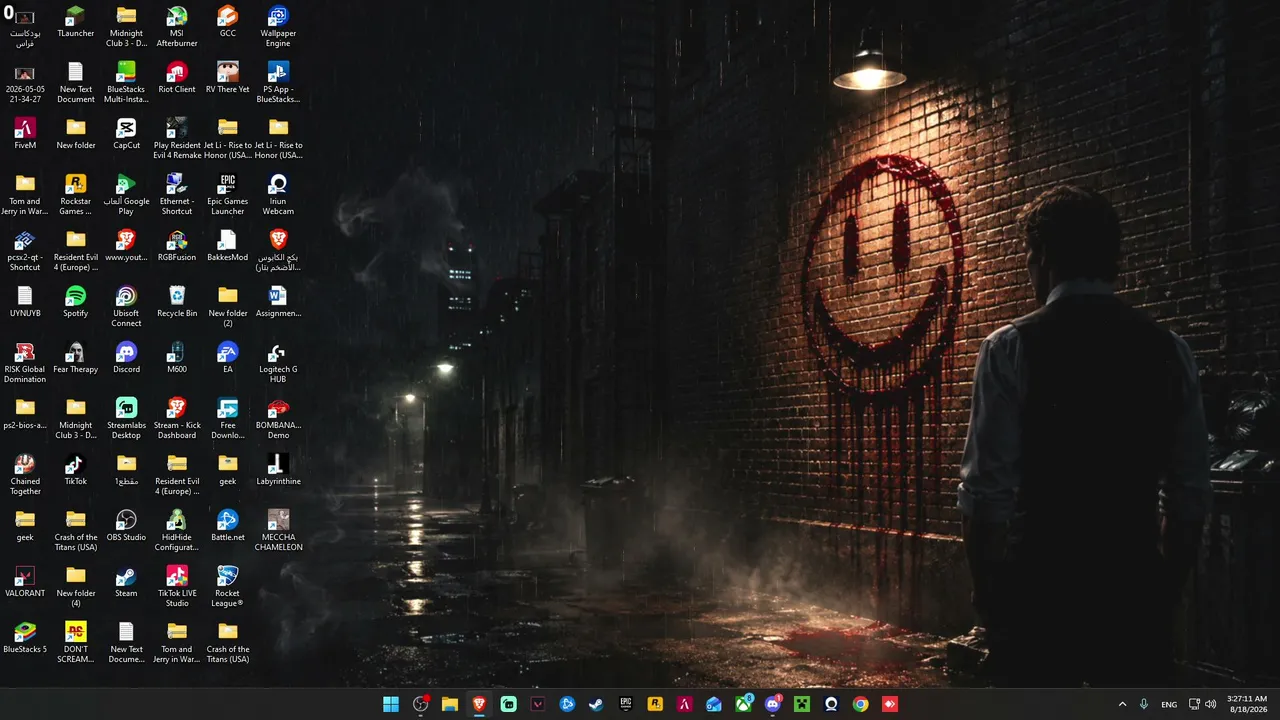Select the BlueStacks 5 desktop icon

click(25, 638)
